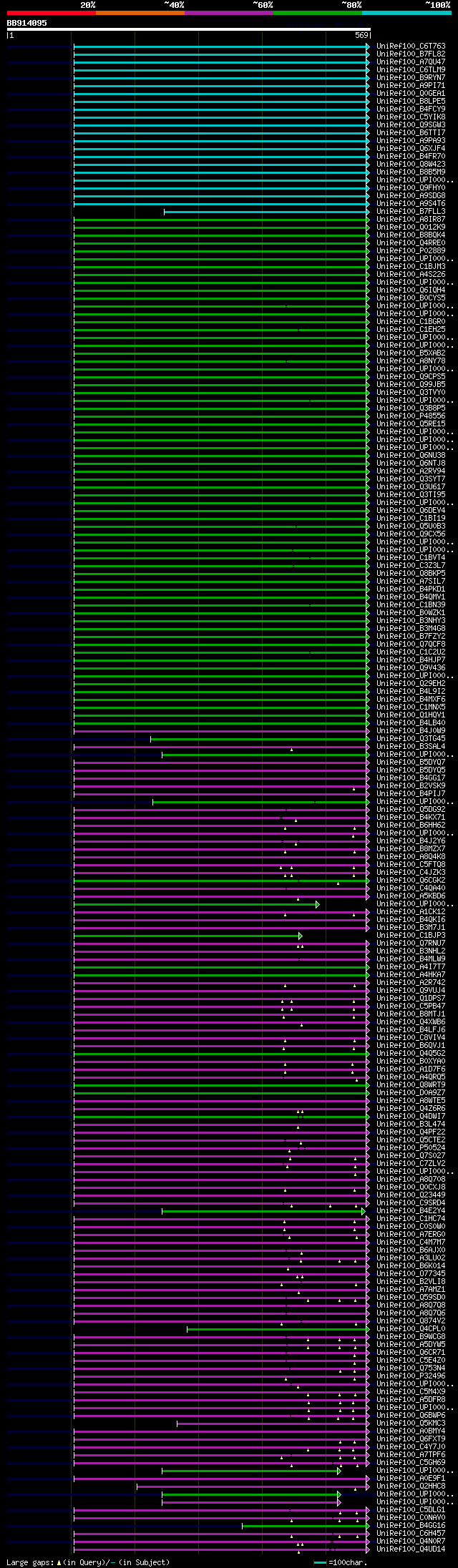Open hit UniRef100_A9S4T6
The image size is (458, 1568).
411,204
